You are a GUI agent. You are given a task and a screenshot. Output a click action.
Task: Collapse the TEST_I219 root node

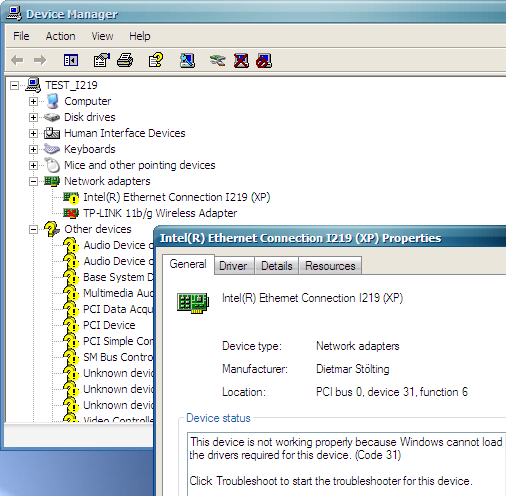point(14,85)
